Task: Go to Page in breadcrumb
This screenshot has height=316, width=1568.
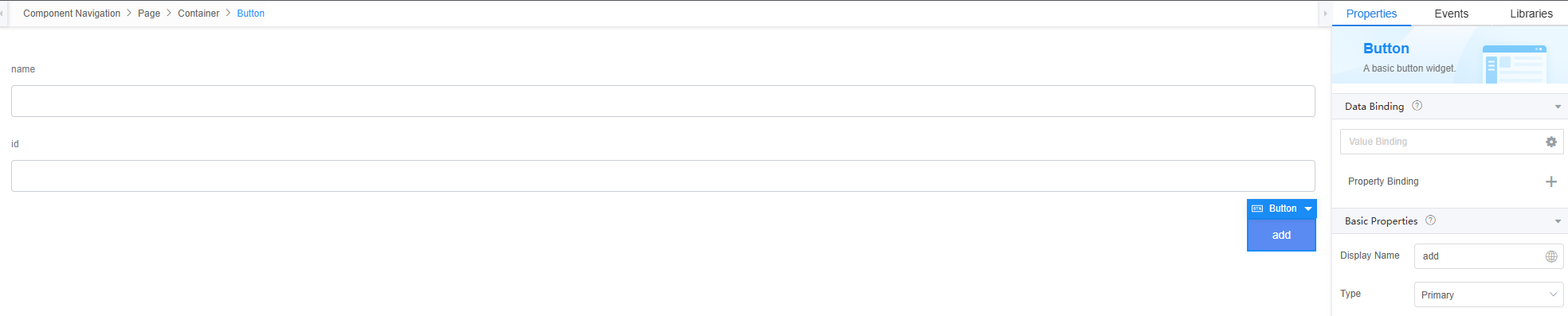Action: (x=149, y=14)
